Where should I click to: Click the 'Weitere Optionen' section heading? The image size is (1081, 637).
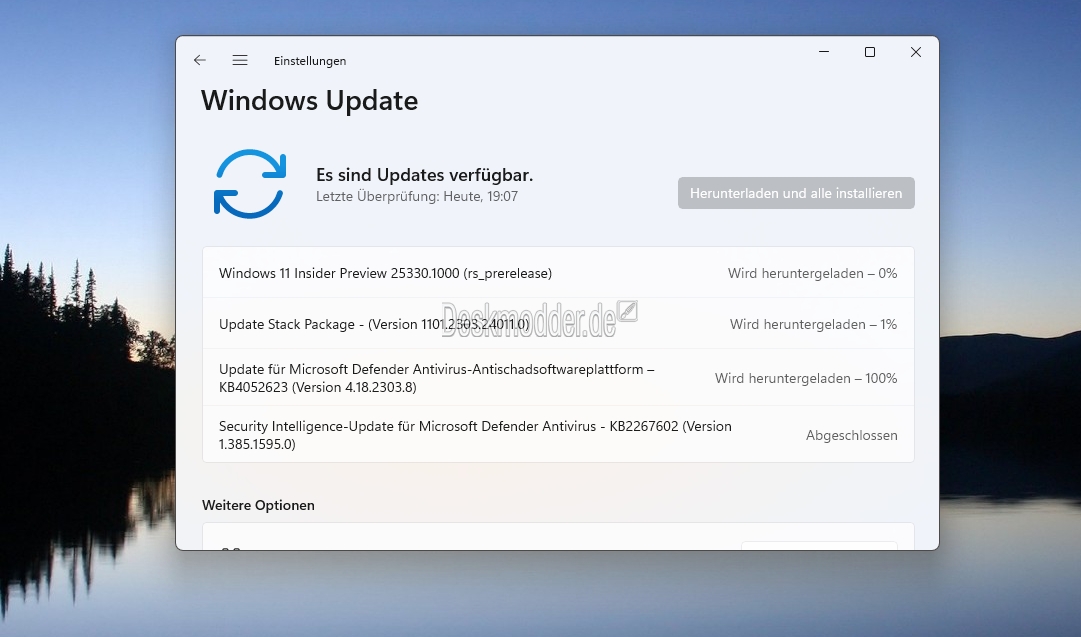click(259, 505)
